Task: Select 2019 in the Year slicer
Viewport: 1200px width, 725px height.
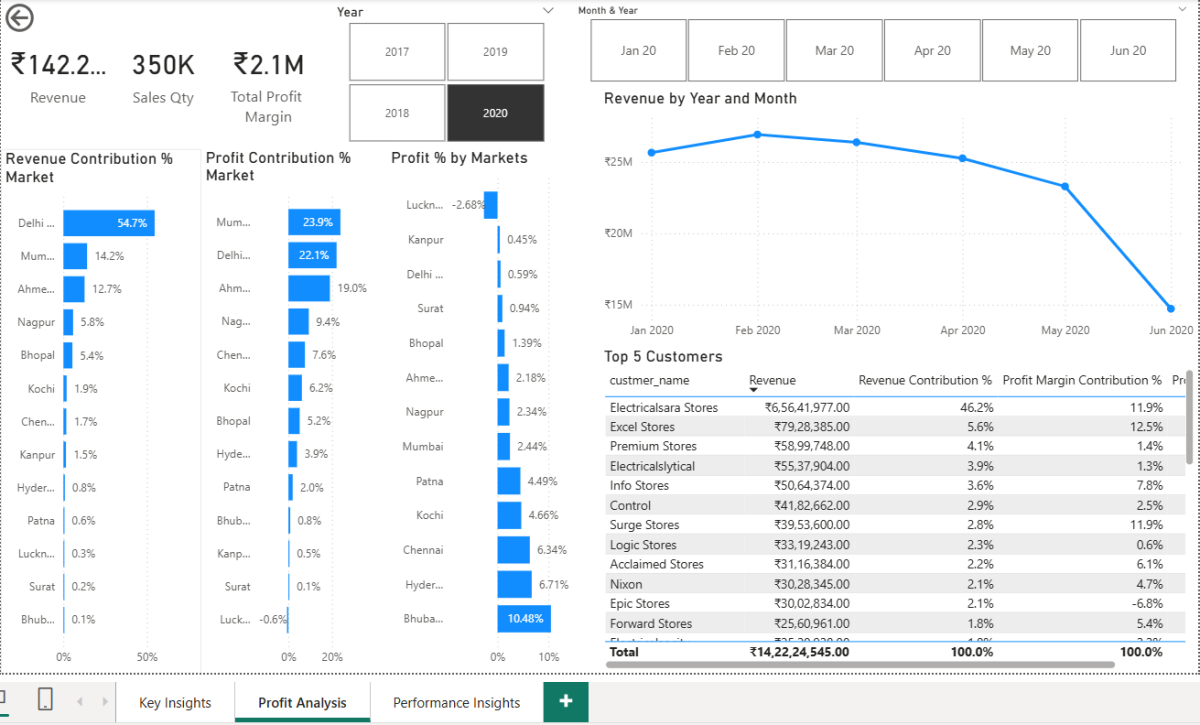Action: pos(495,52)
